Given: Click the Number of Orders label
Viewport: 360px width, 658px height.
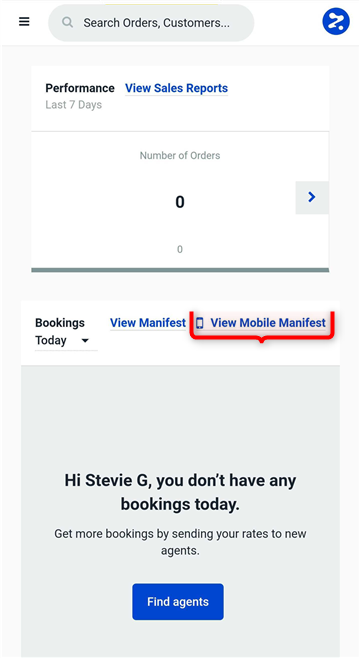Looking at the screenshot, I should [x=180, y=156].
